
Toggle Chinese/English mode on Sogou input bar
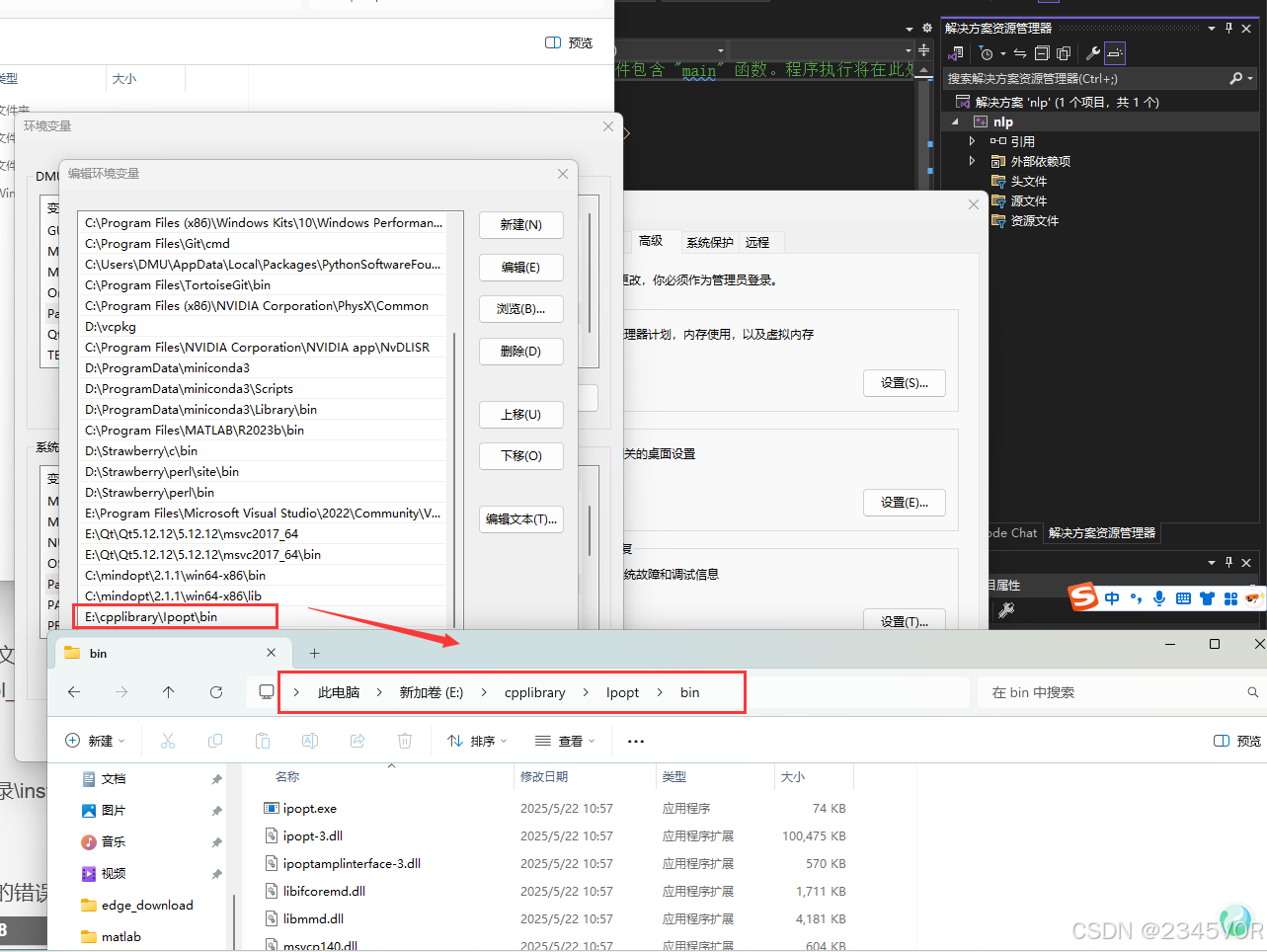coord(1112,597)
